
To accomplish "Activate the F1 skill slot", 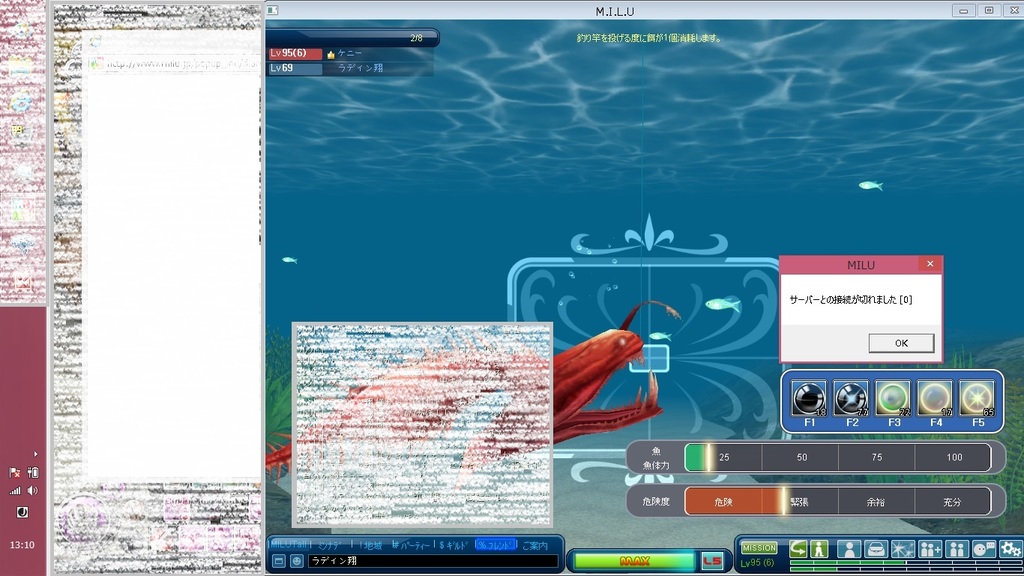I will pyautogui.click(x=808, y=399).
